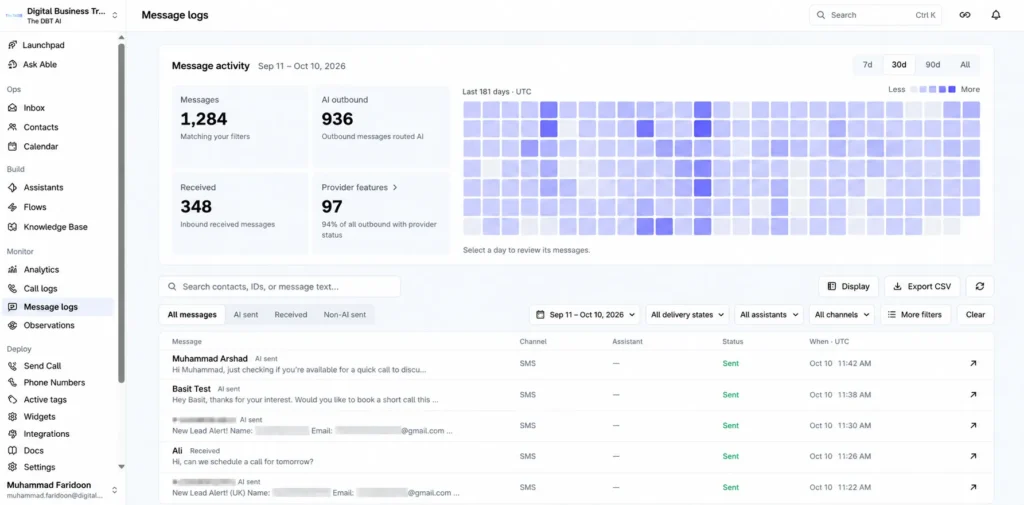Click the top bar Search field
The width and height of the screenshot is (1024, 505).
[x=875, y=15]
